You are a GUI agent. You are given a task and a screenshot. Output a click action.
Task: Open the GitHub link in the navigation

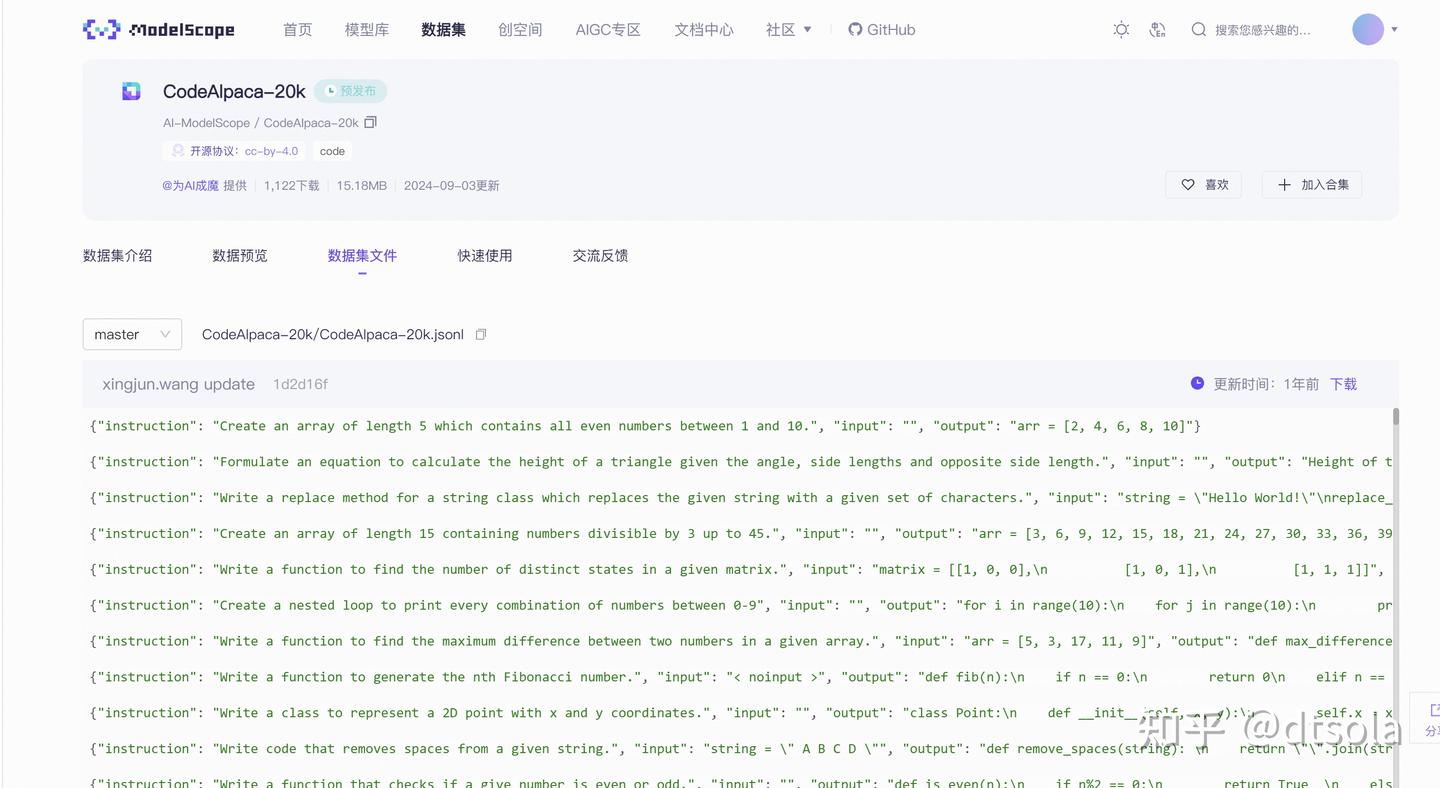pyautogui.click(x=881, y=30)
